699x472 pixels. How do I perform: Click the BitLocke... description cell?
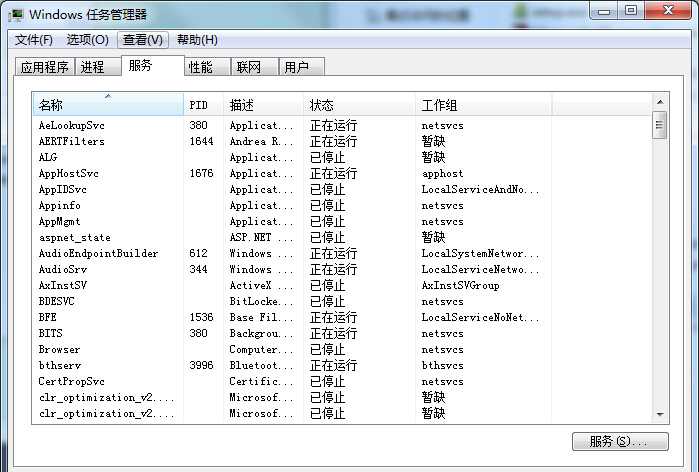pyautogui.click(x=262, y=302)
